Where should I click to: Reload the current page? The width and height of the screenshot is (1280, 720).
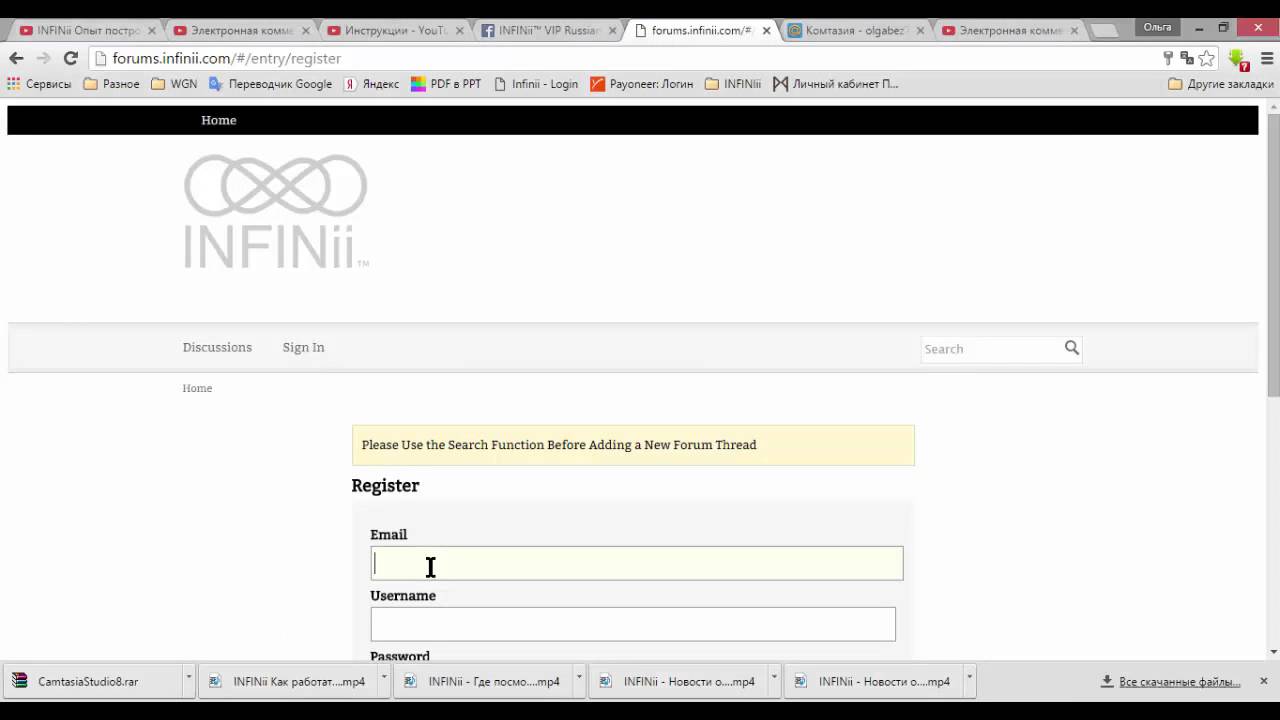pos(70,58)
